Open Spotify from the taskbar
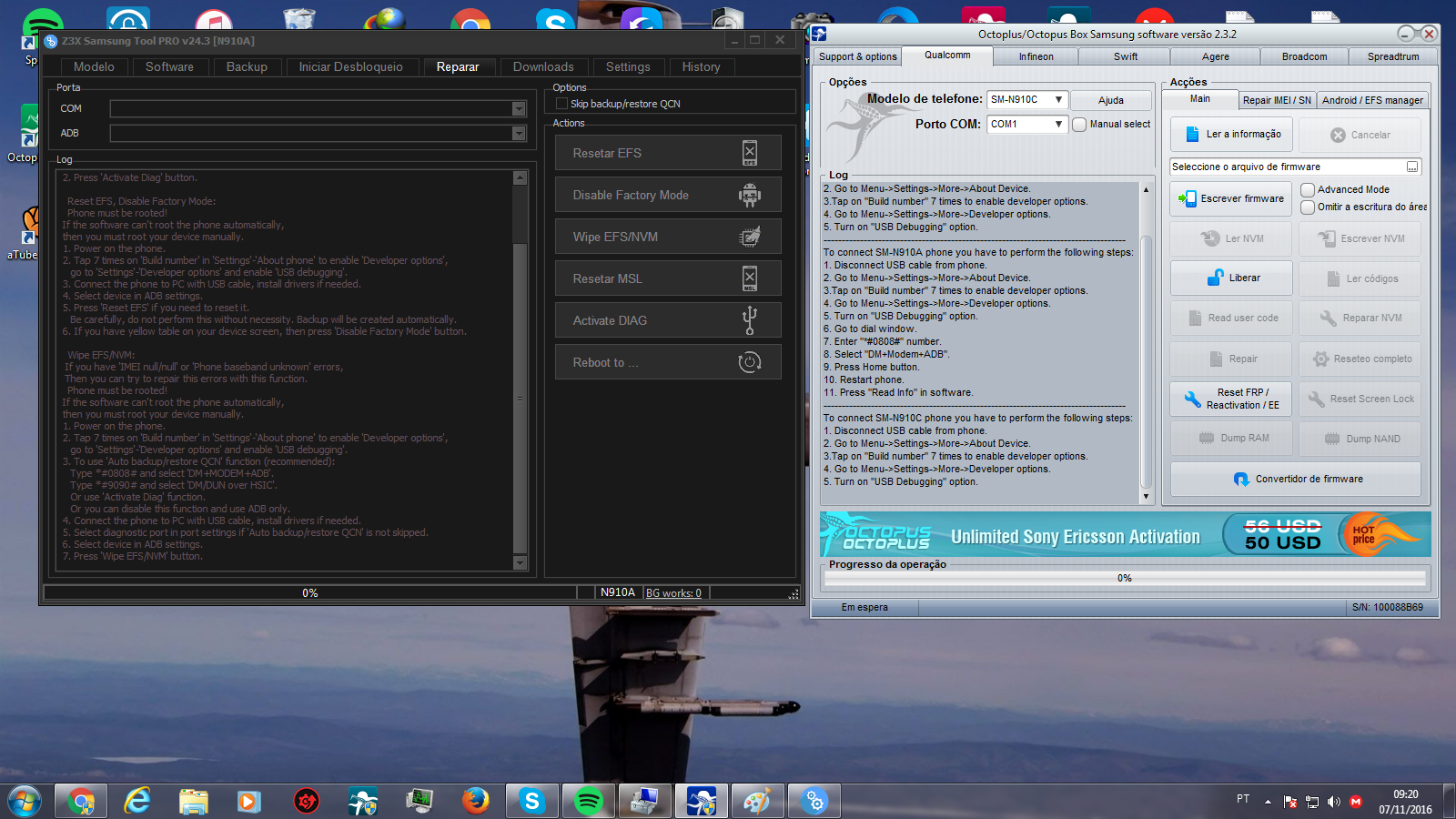Screen dimensions: 1456x819 (589, 801)
